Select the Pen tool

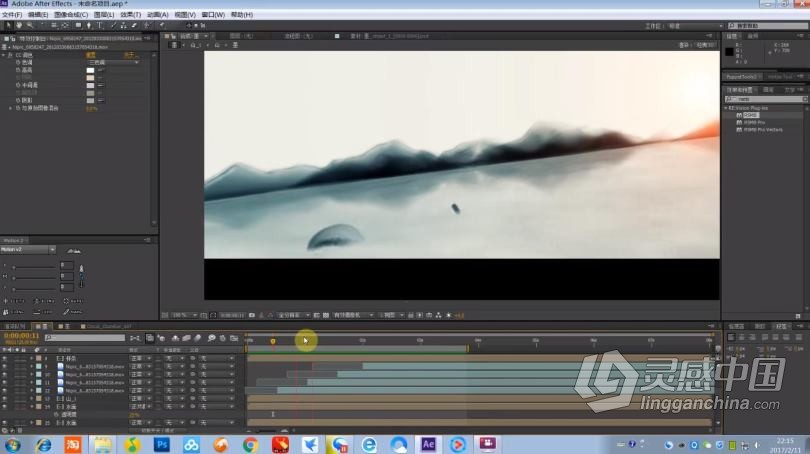pos(89,25)
